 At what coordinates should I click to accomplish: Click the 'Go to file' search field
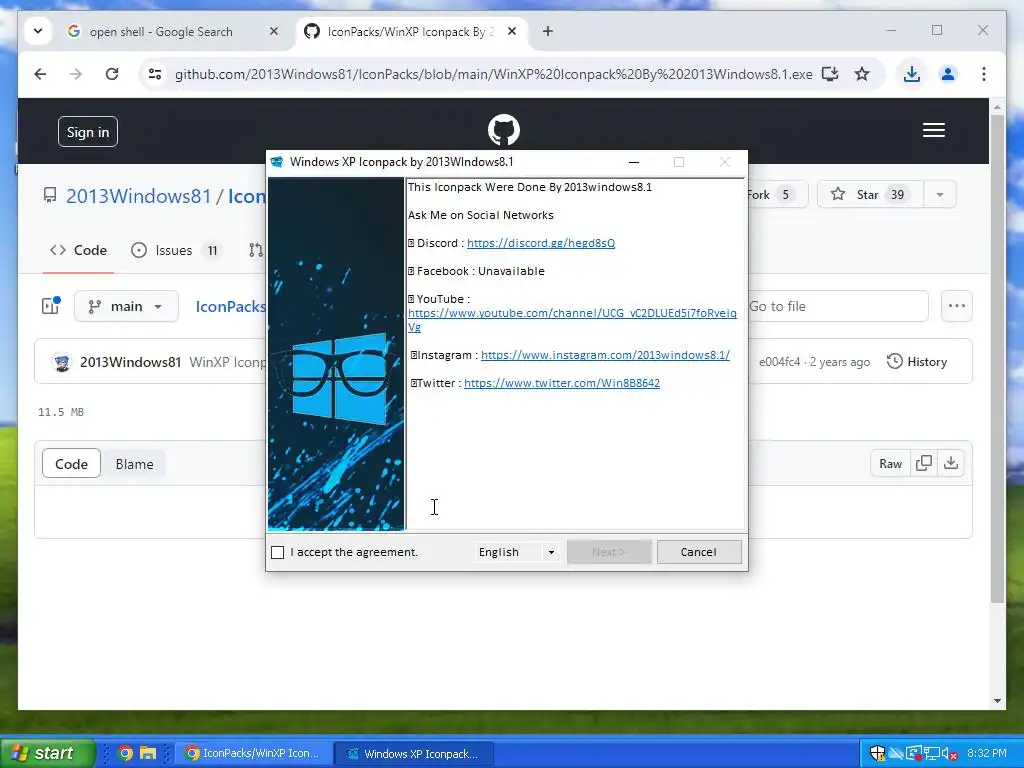click(838, 306)
